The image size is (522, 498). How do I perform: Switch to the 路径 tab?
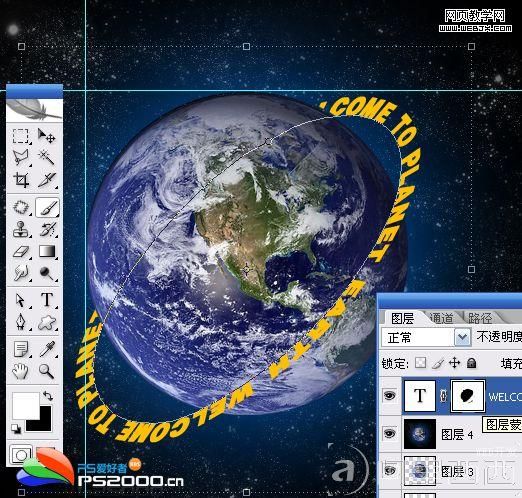coord(480,318)
